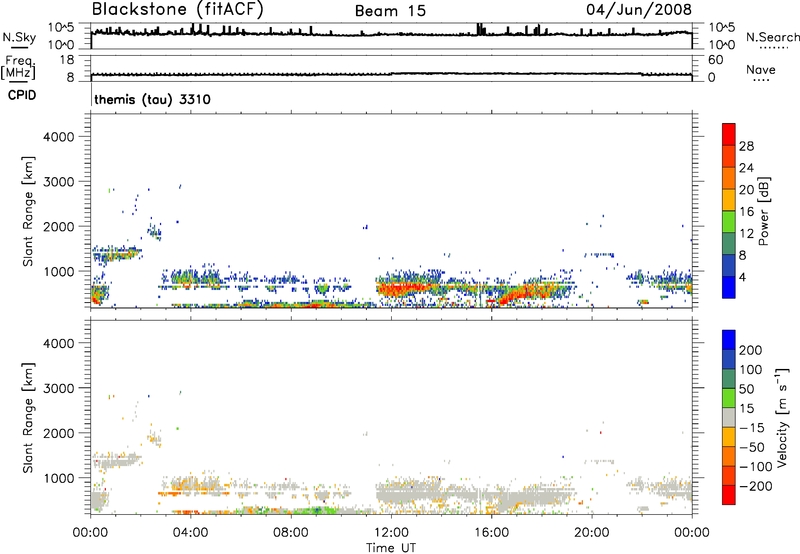800x554 pixels.
Task: Click the noise spike near 15:30 in N.Sky plot
Action: pyautogui.click(x=479, y=29)
